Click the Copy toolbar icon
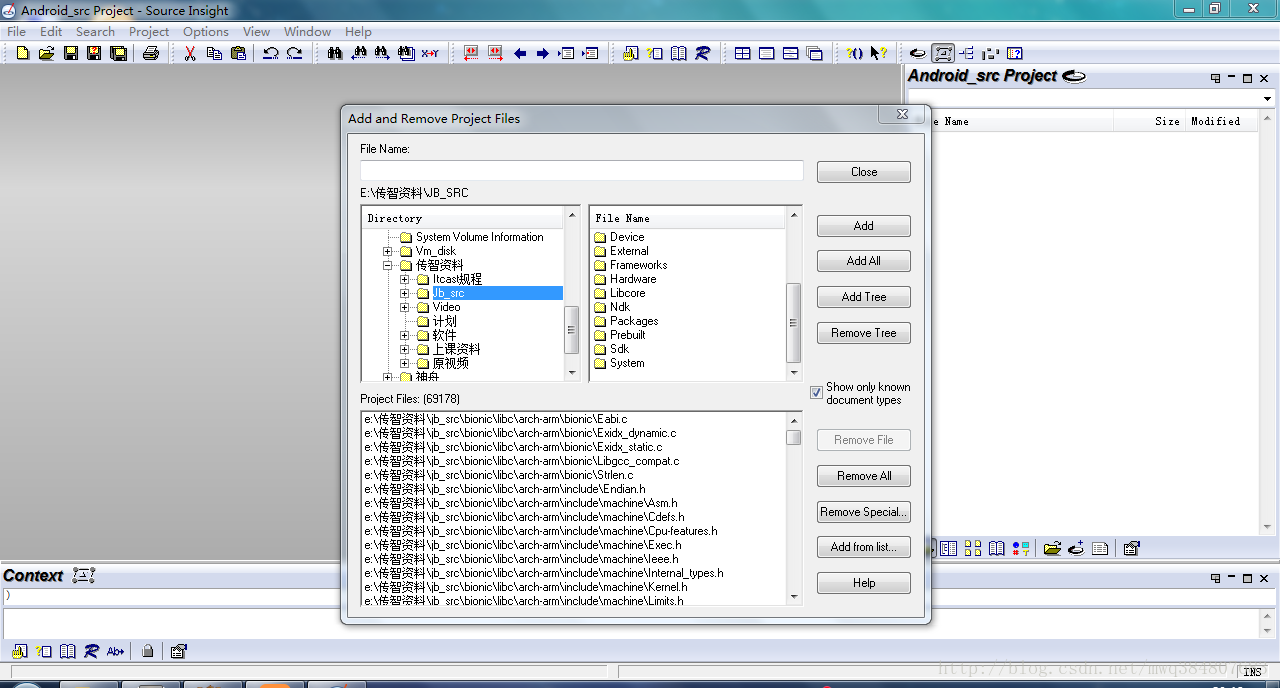This screenshot has height=688, width=1280. (214, 53)
